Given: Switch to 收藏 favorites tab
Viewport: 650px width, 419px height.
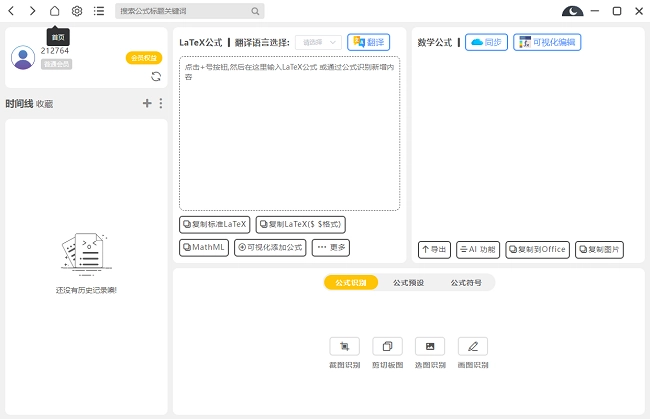Looking at the screenshot, I should point(44,104).
